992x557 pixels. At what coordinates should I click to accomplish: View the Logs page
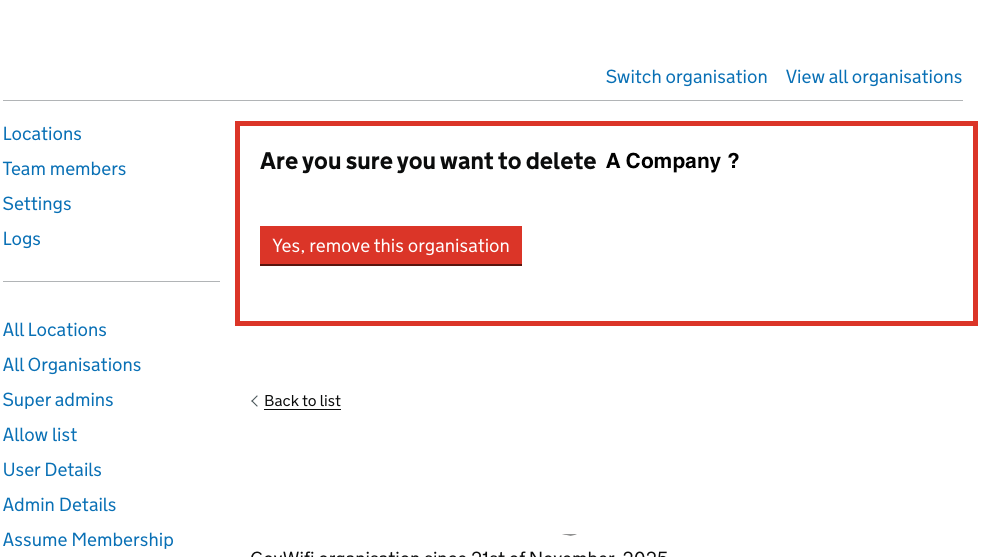22,239
